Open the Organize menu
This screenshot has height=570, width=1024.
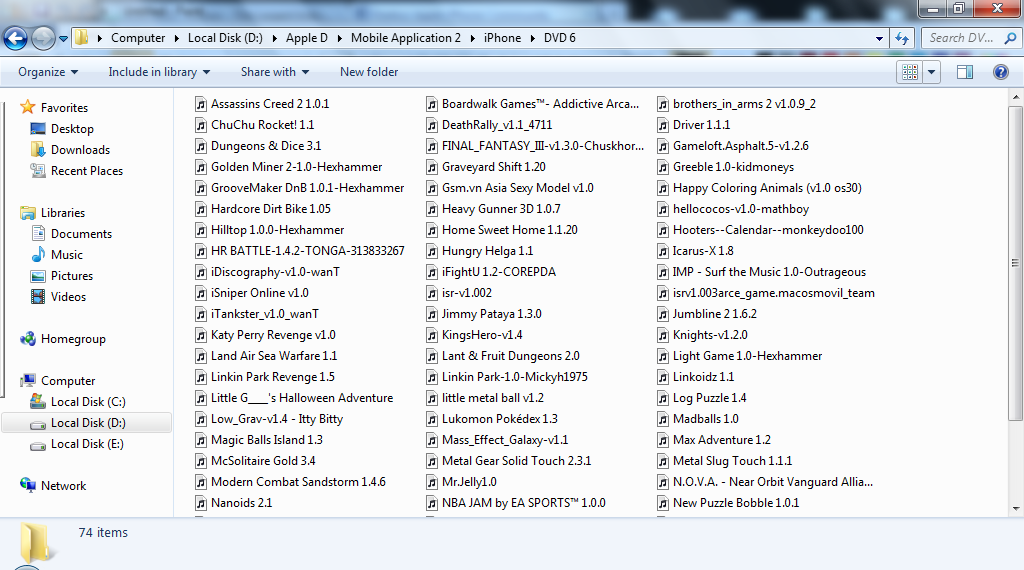click(x=48, y=72)
